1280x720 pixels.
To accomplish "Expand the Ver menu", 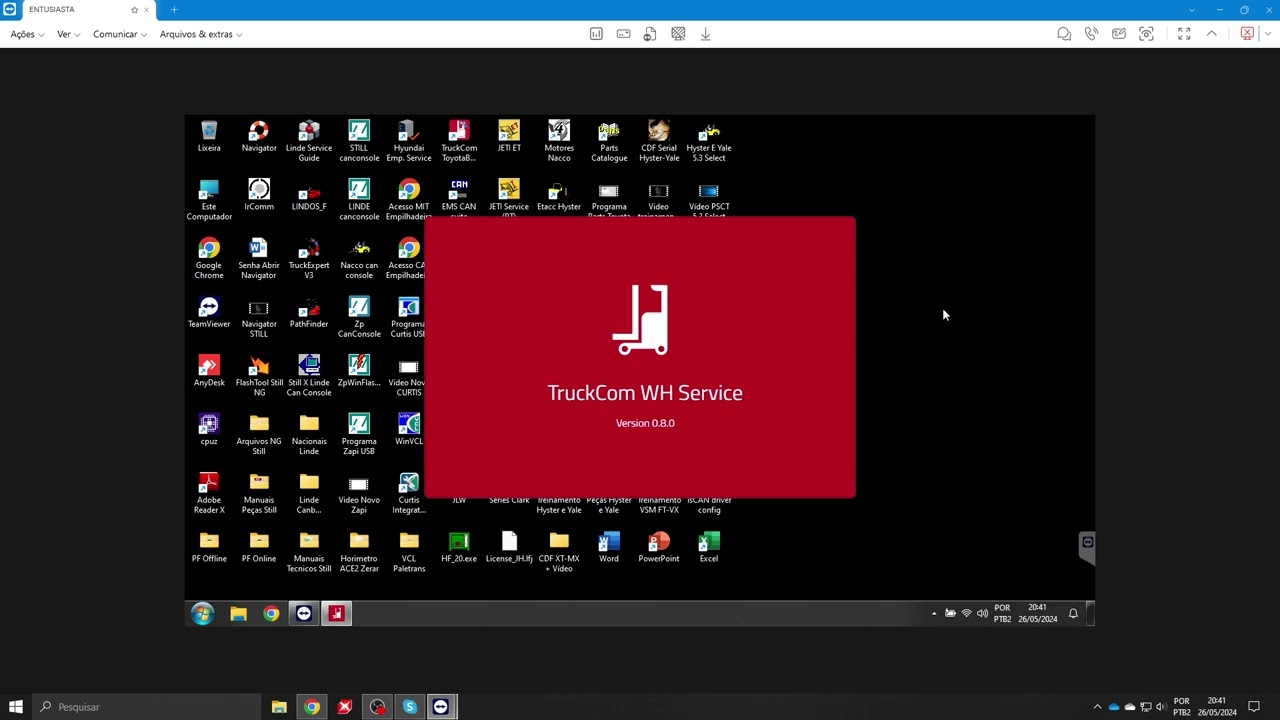I will click(x=69, y=34).
